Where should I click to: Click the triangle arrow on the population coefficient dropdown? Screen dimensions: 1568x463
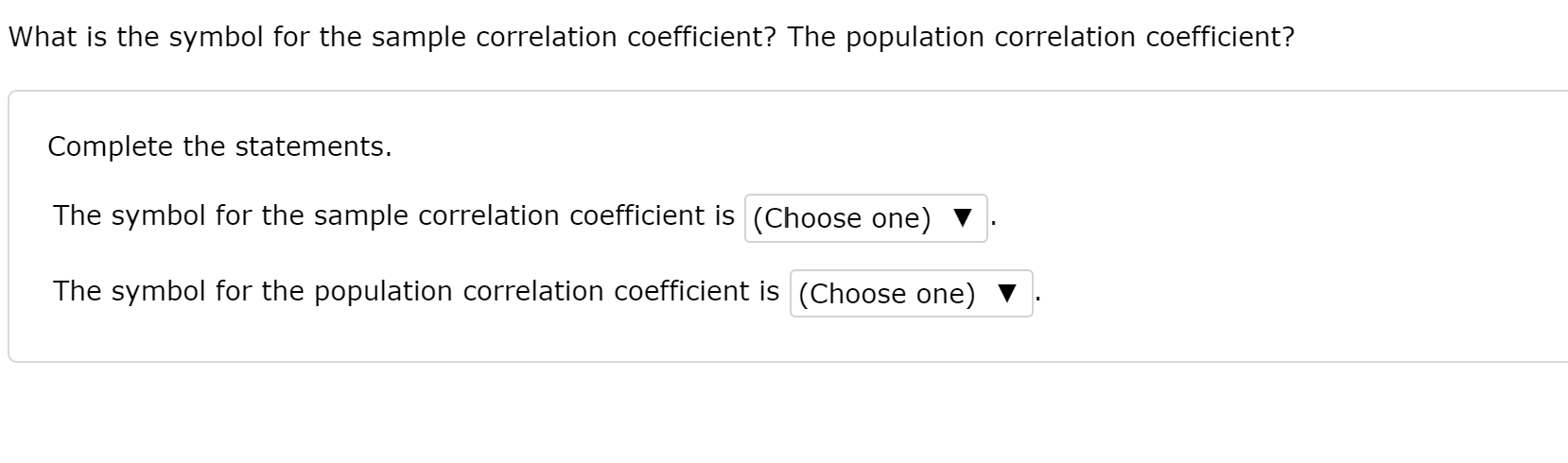[x=1007, y=294]
